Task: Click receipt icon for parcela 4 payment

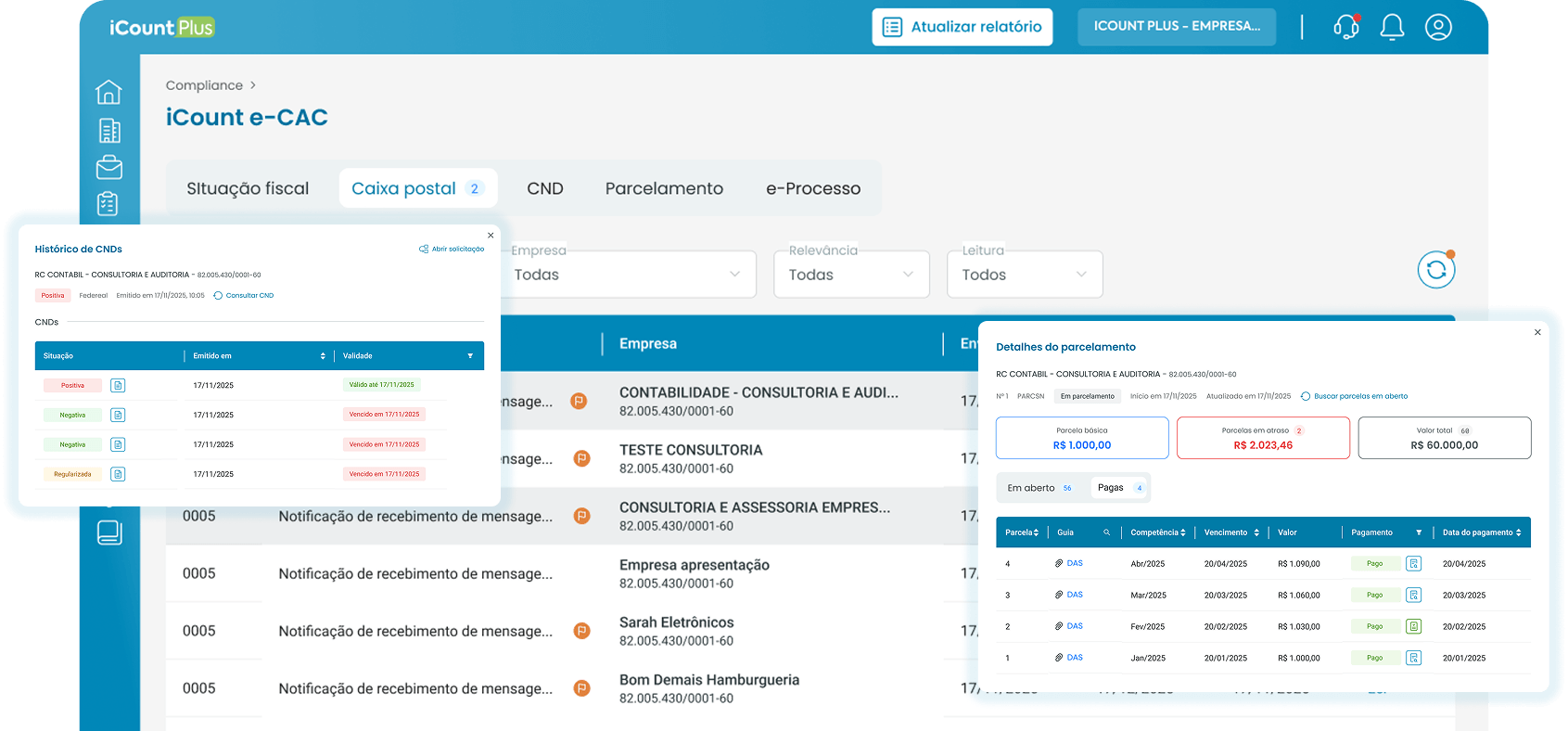Action: pyautogui.click(x=1413, y=563)
